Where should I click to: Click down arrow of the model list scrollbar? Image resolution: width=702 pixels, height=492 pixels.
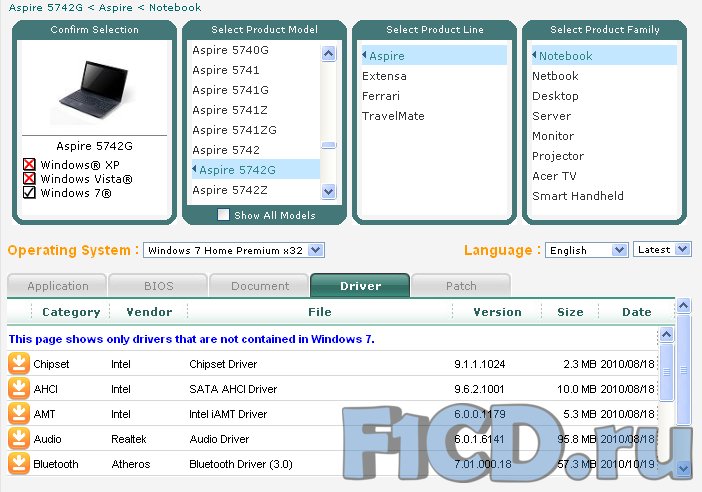(329, 192)
